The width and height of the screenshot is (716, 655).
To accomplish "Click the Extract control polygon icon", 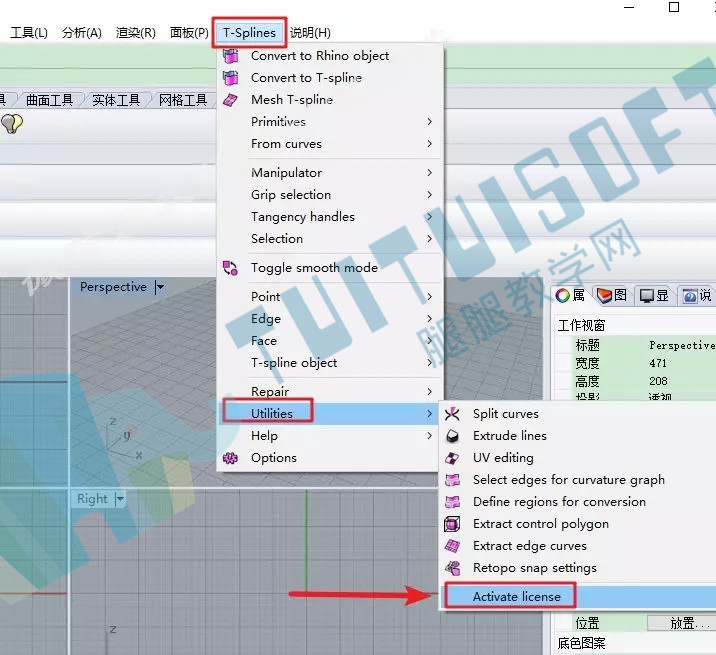I will click(452, 524).
